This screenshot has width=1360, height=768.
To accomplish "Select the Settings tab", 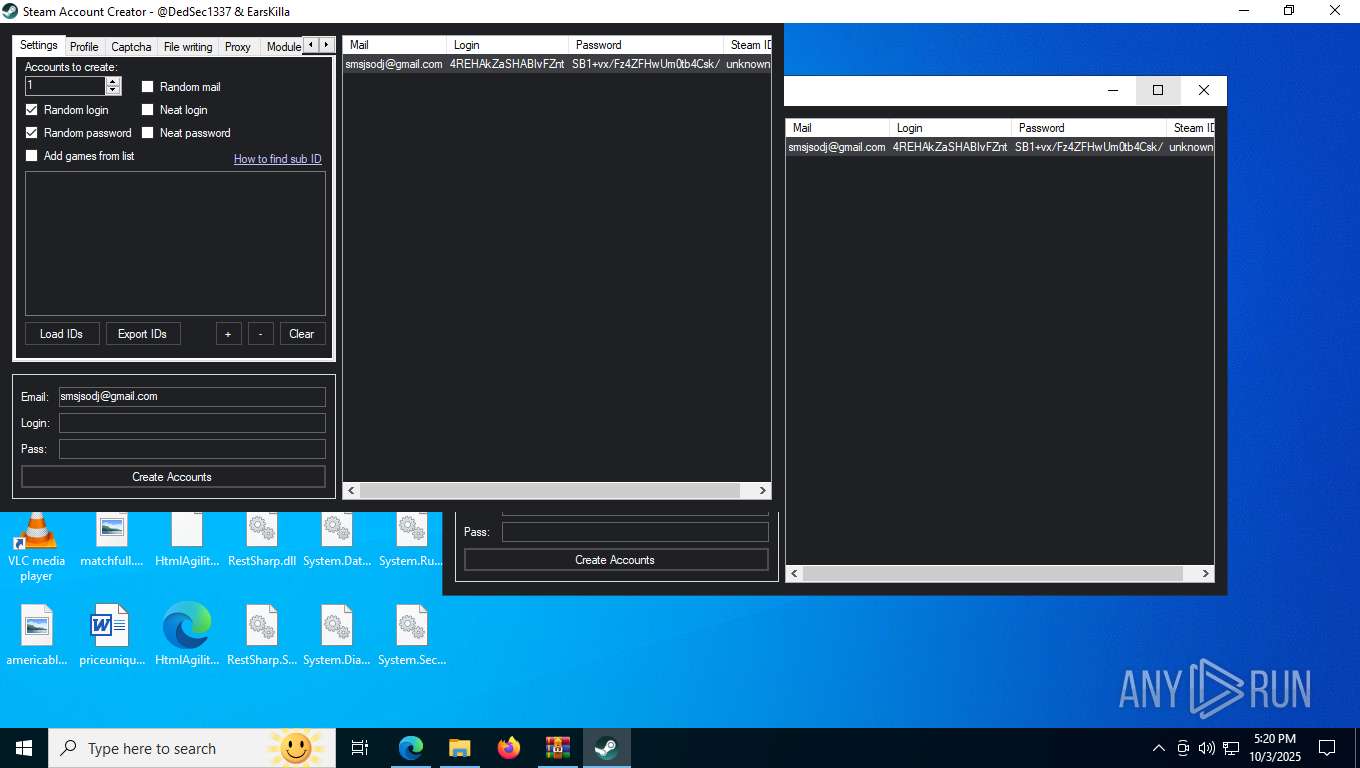I will coord(39,46).
